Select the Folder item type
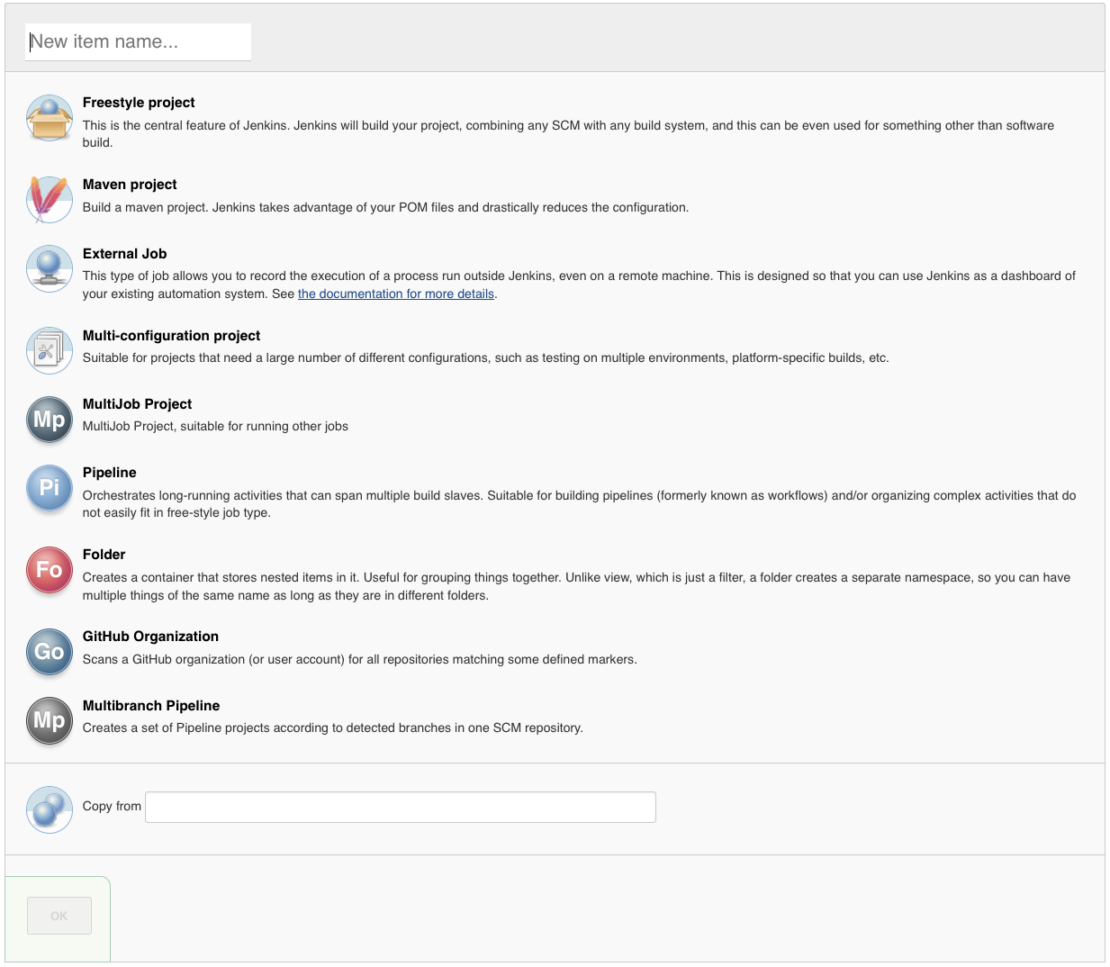Screen dimensions: 1110x967 click(105, 554)
